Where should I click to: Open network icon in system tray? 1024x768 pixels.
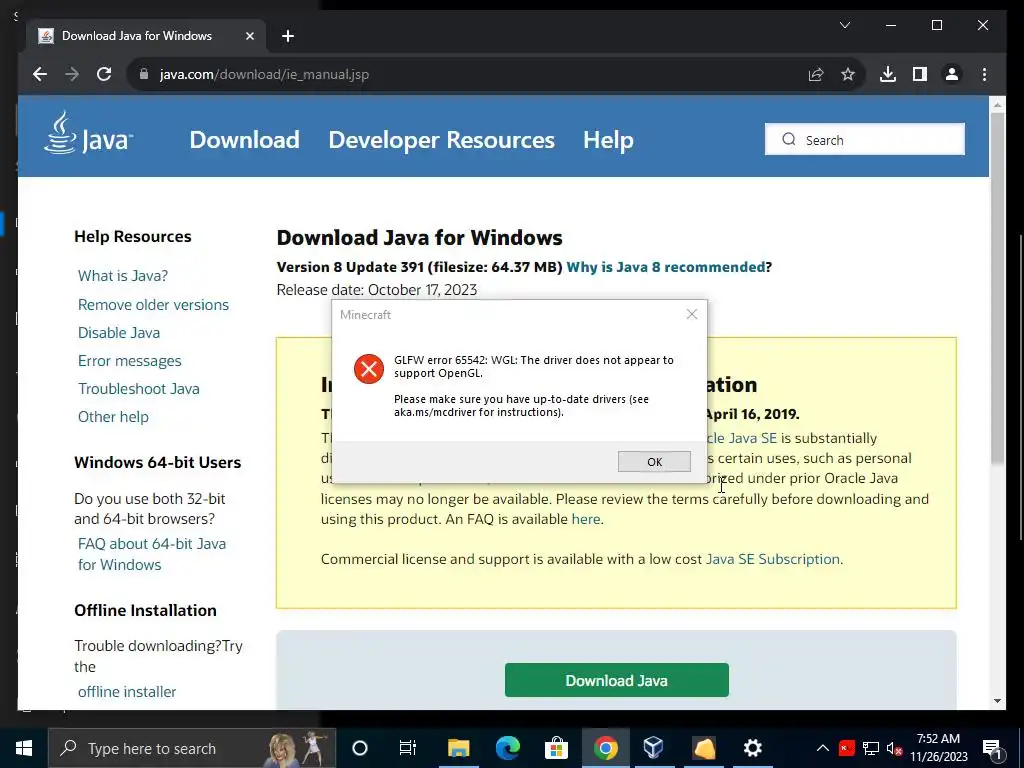[x=871, y=748]
